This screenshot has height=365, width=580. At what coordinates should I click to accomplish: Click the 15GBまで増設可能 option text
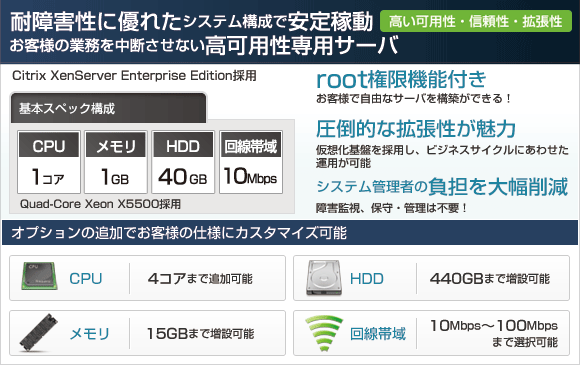tap(200, 334)
